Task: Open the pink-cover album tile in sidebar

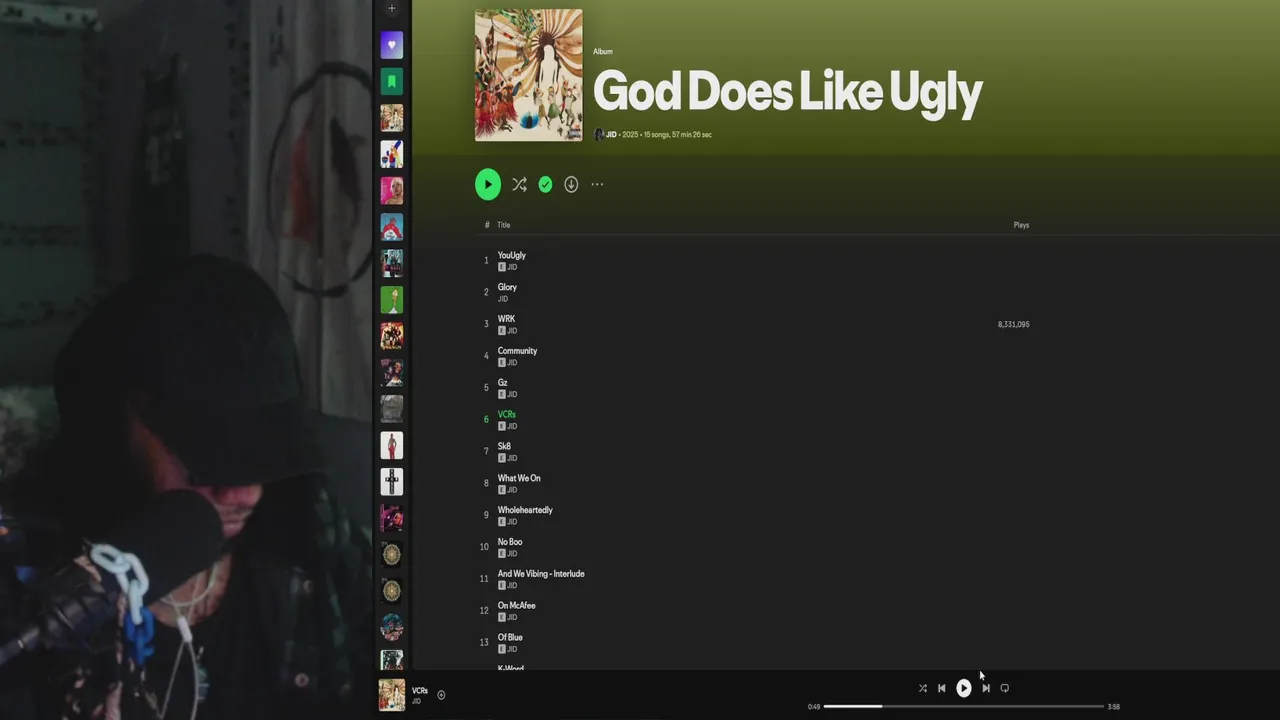Action: click(392, 190)
